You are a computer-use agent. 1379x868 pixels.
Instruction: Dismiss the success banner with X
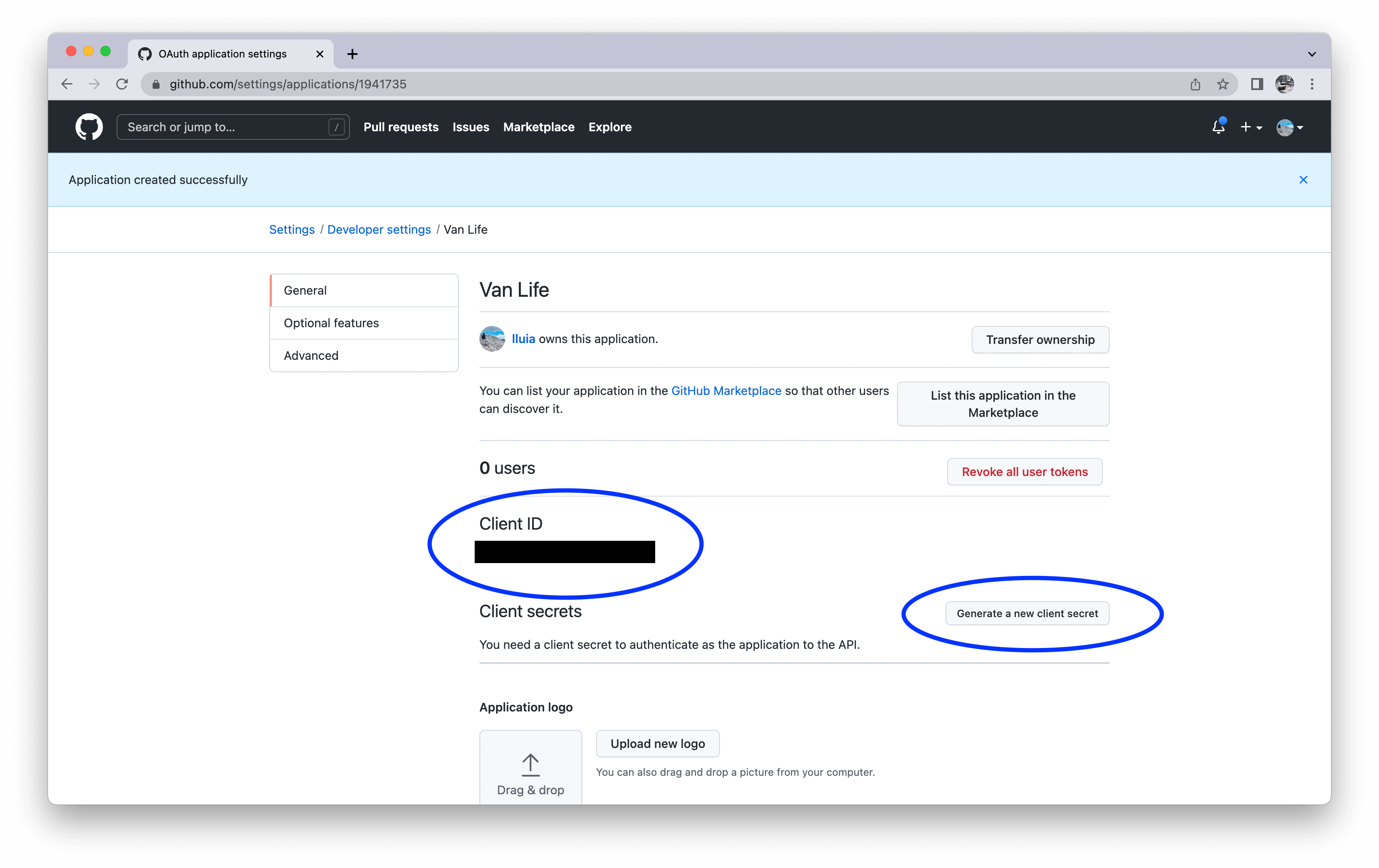click(x=1303, y=180)
